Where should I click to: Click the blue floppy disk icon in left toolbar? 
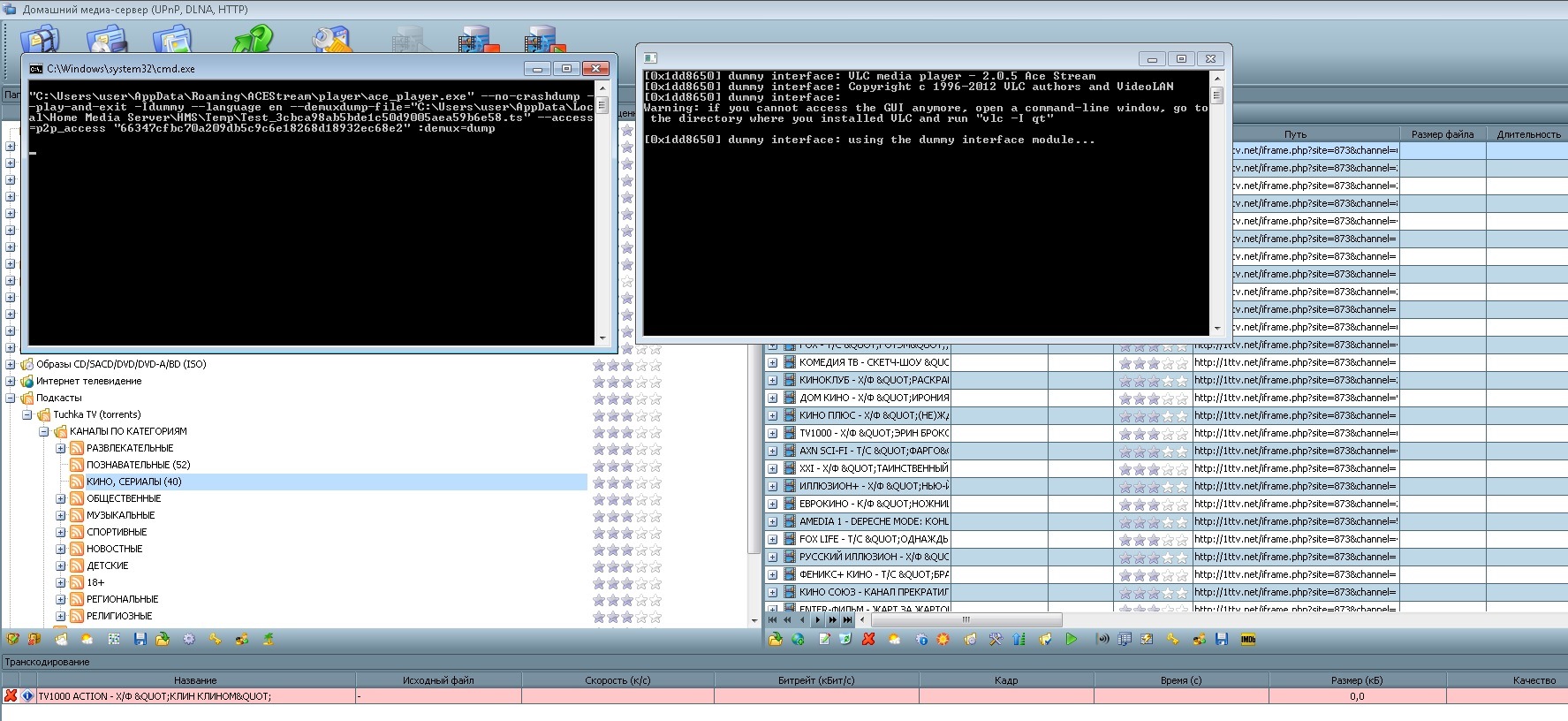pyautogui.click(x=140, y=640)
